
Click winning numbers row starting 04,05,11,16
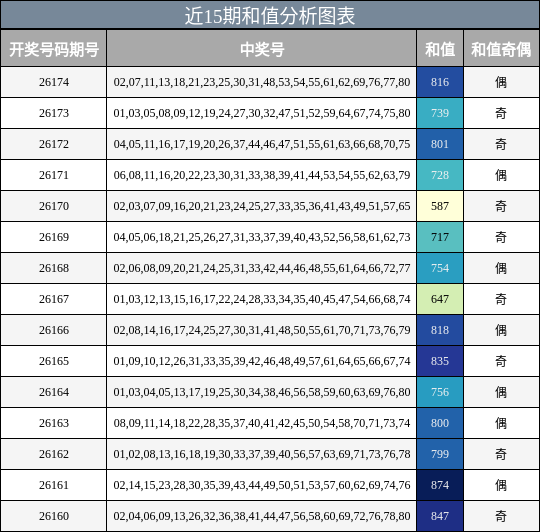tap(262, 144)
